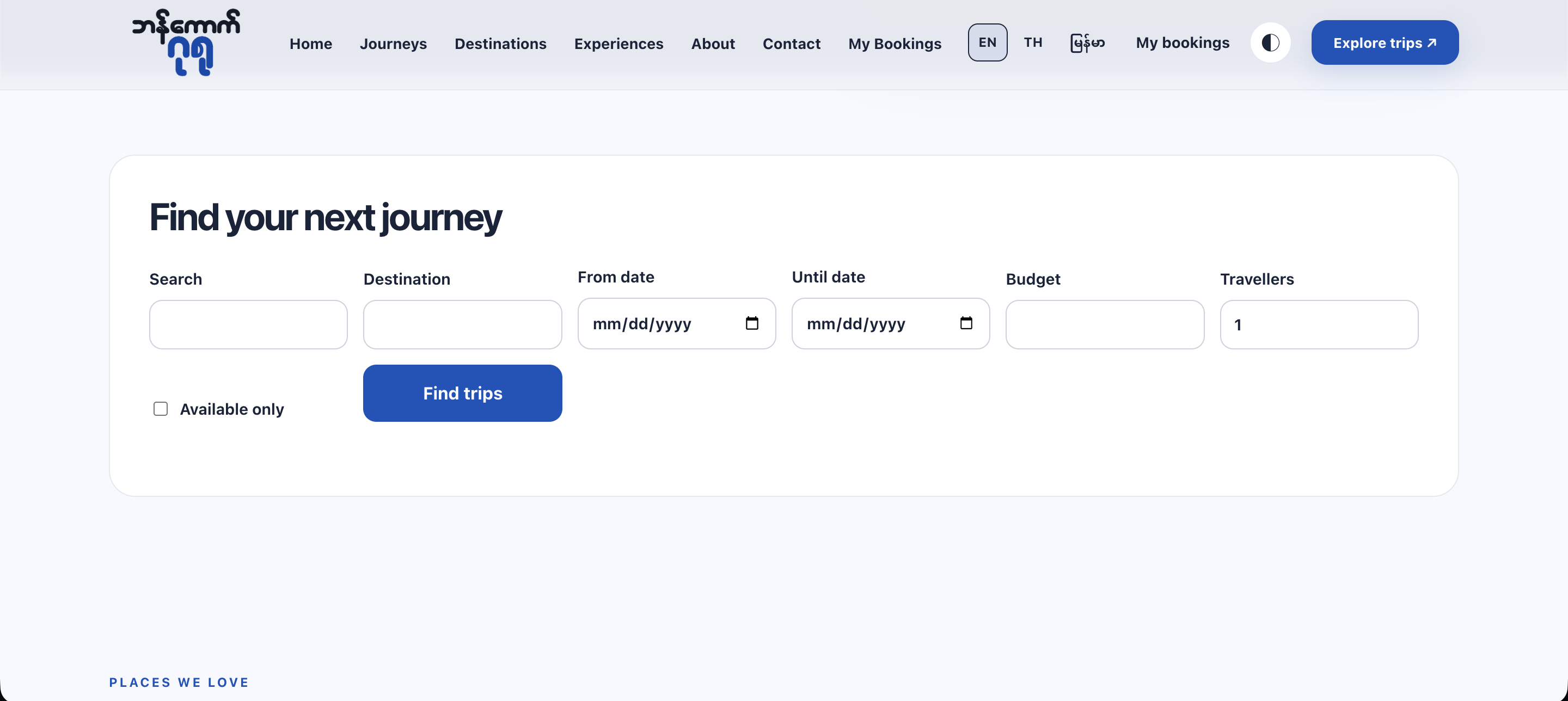
Task: Check the Available only checkbox
Action: (x=161, y=409)
